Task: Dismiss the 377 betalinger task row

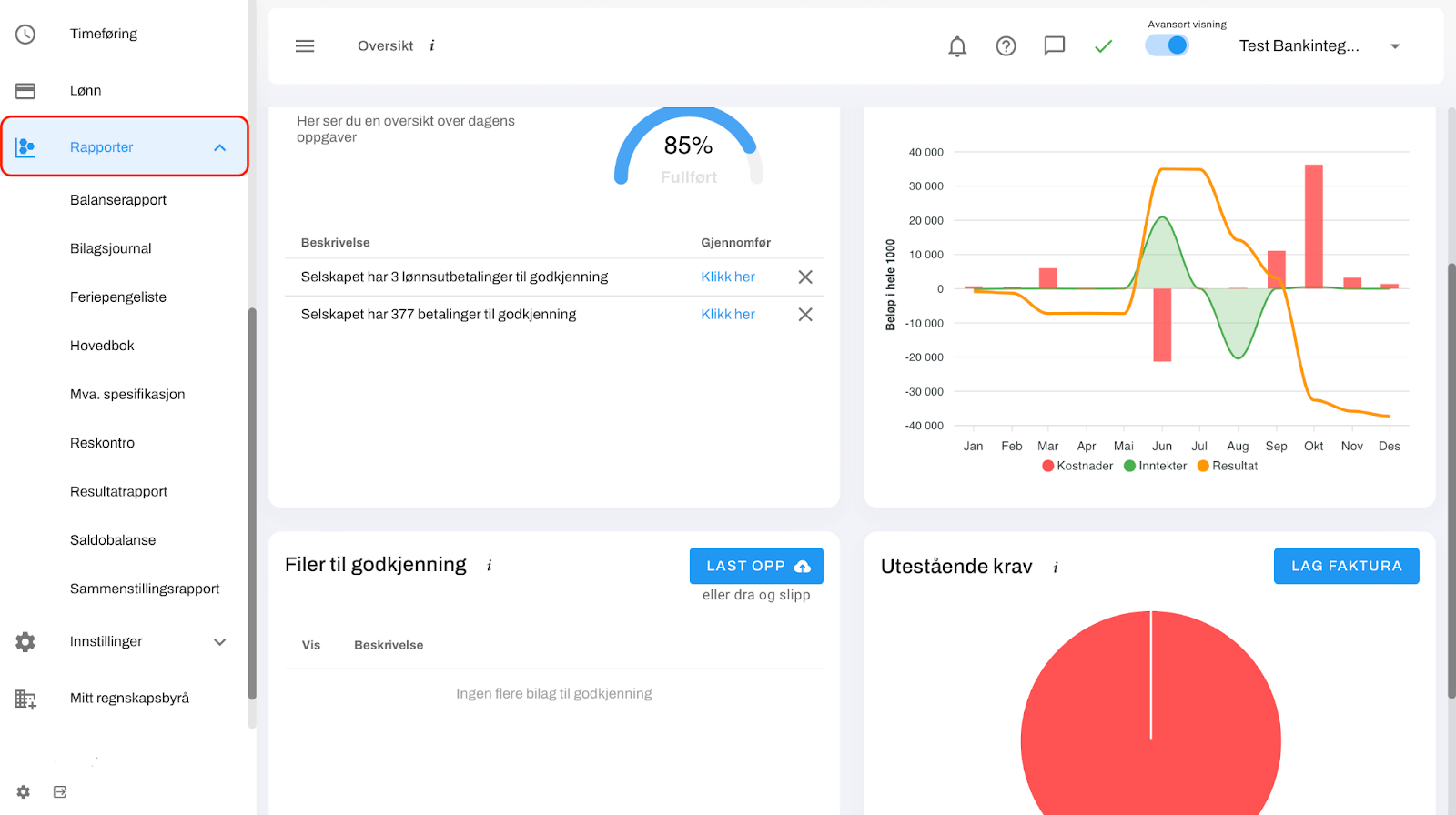Action: 805,315
